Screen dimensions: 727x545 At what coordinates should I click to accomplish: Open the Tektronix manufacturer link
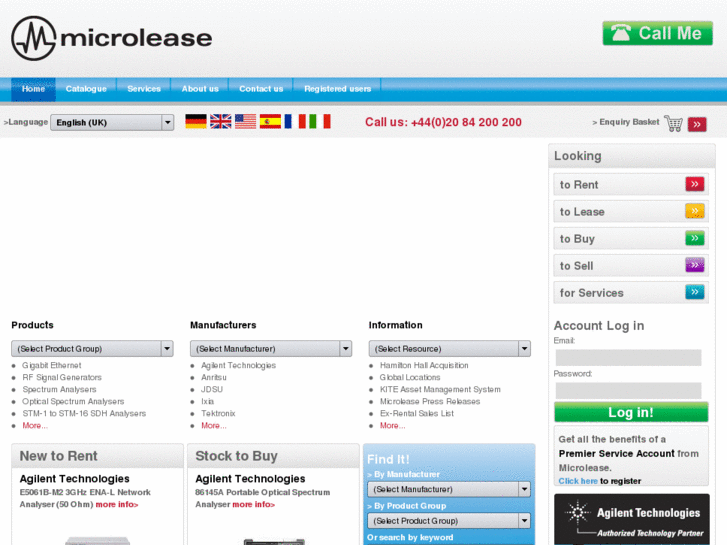tap(218, 414)
